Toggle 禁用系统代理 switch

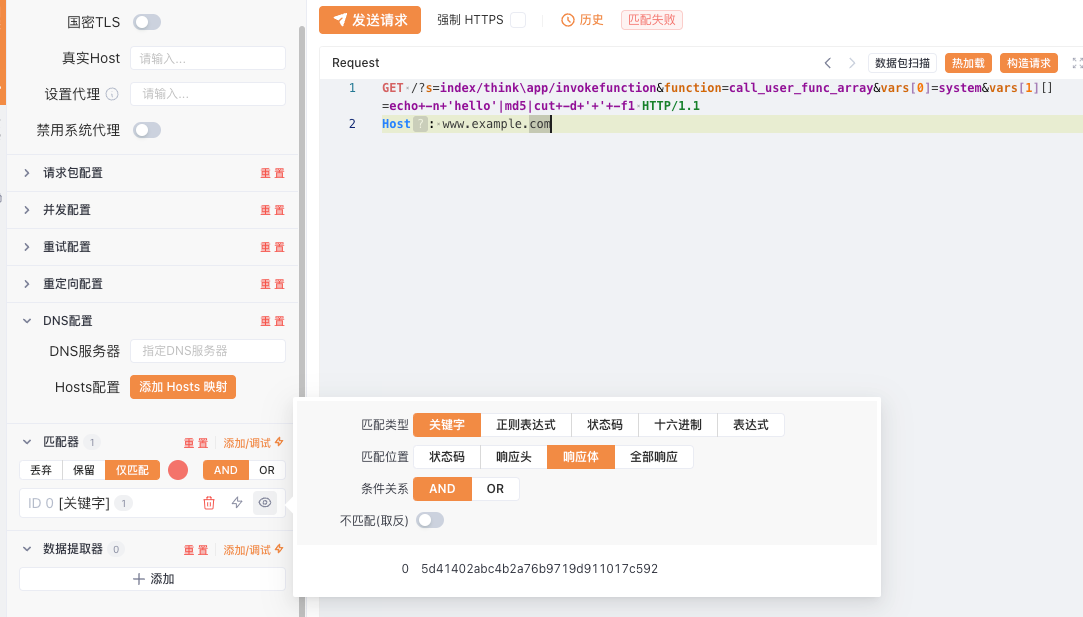click(x=147, y=130)
